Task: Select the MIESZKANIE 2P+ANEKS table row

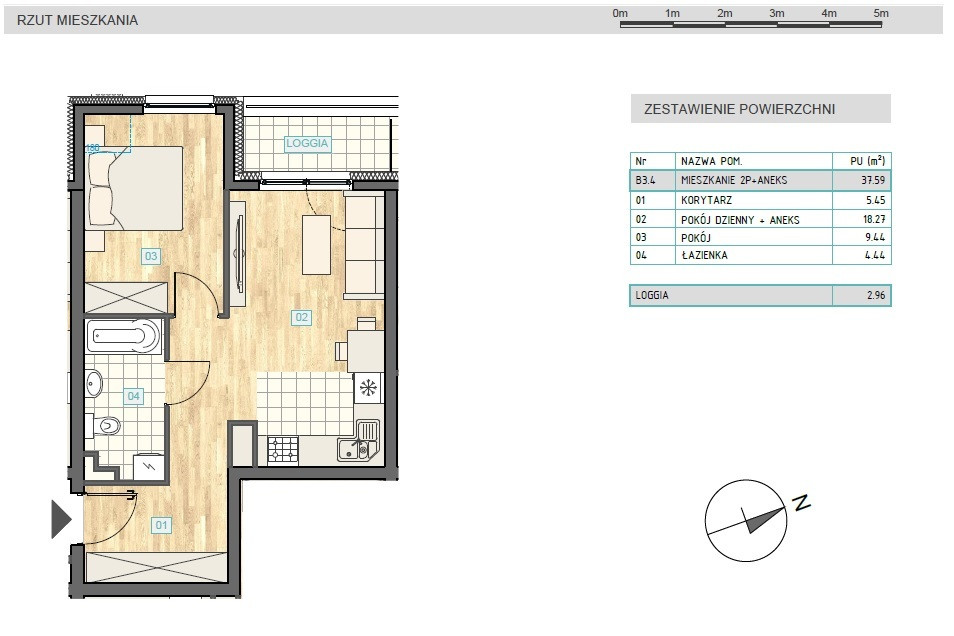Action: (761, 180)
